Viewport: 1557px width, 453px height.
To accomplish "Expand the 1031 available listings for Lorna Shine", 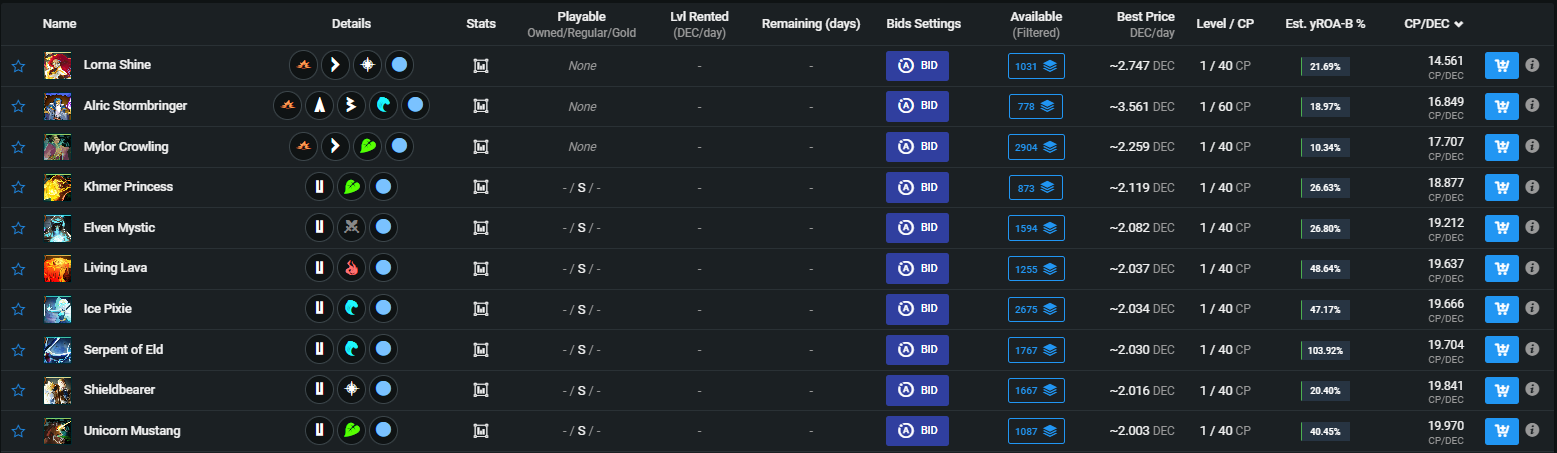I will 1036,66.
